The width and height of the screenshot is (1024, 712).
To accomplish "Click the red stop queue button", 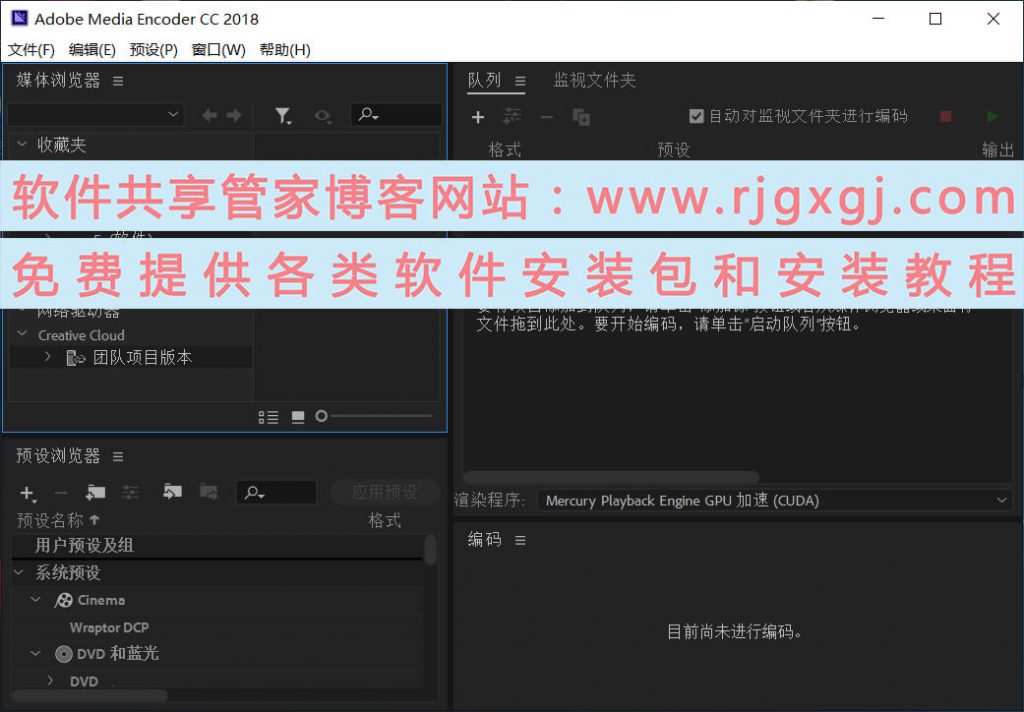I will pos(945,116).
